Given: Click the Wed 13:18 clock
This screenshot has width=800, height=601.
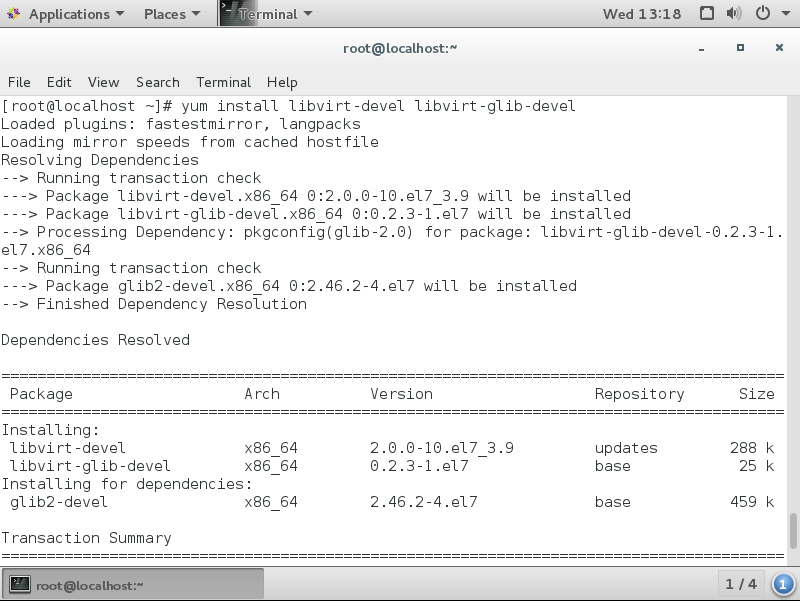Looking at the screenshot, I should click(x=642, y=14).
